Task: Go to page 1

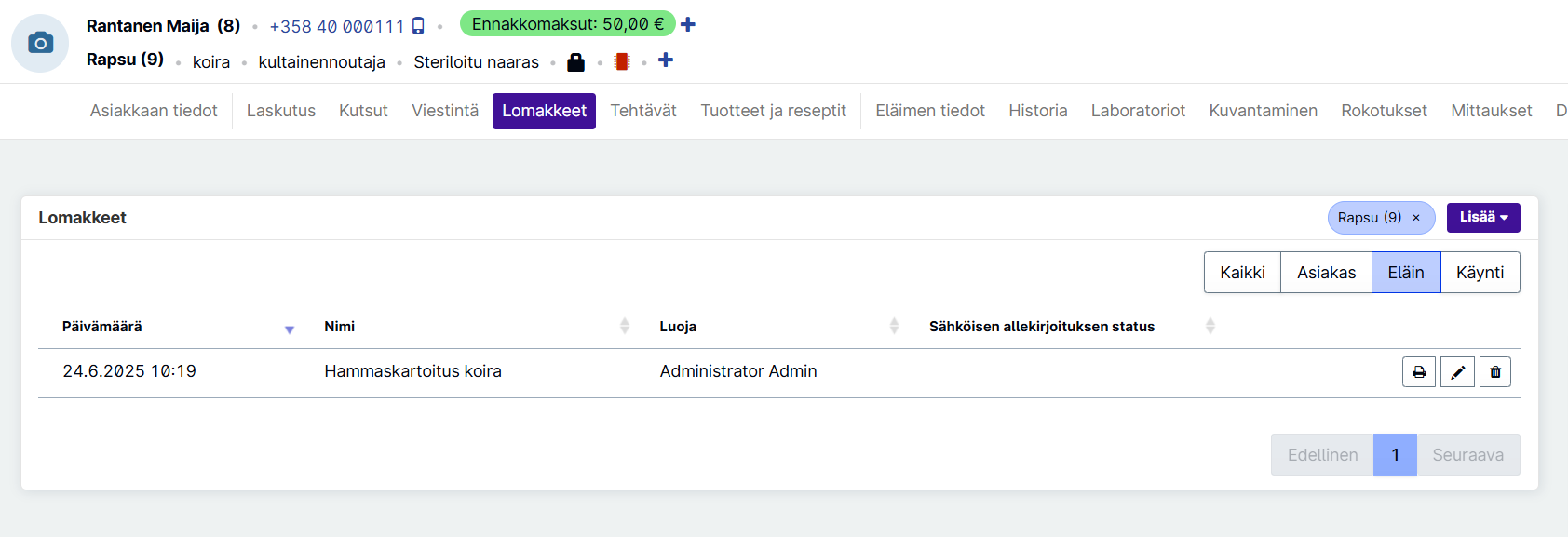Action: 1395,455
